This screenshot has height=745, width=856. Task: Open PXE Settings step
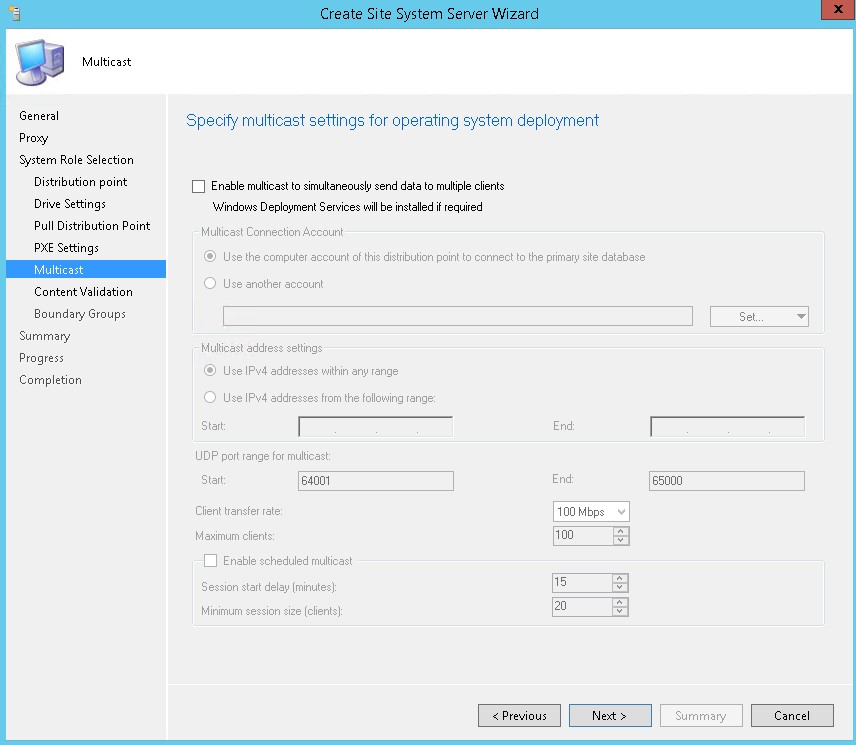(x=67, y=248)
